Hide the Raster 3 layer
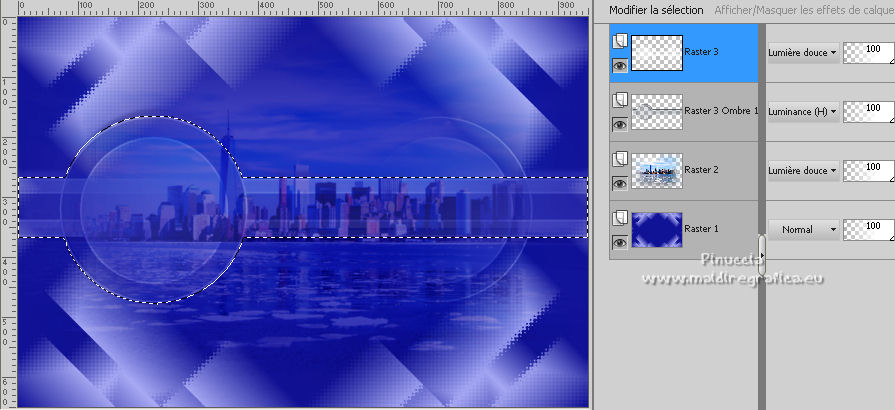The height and width of the screenshot is (410, 895). point(620,66)
